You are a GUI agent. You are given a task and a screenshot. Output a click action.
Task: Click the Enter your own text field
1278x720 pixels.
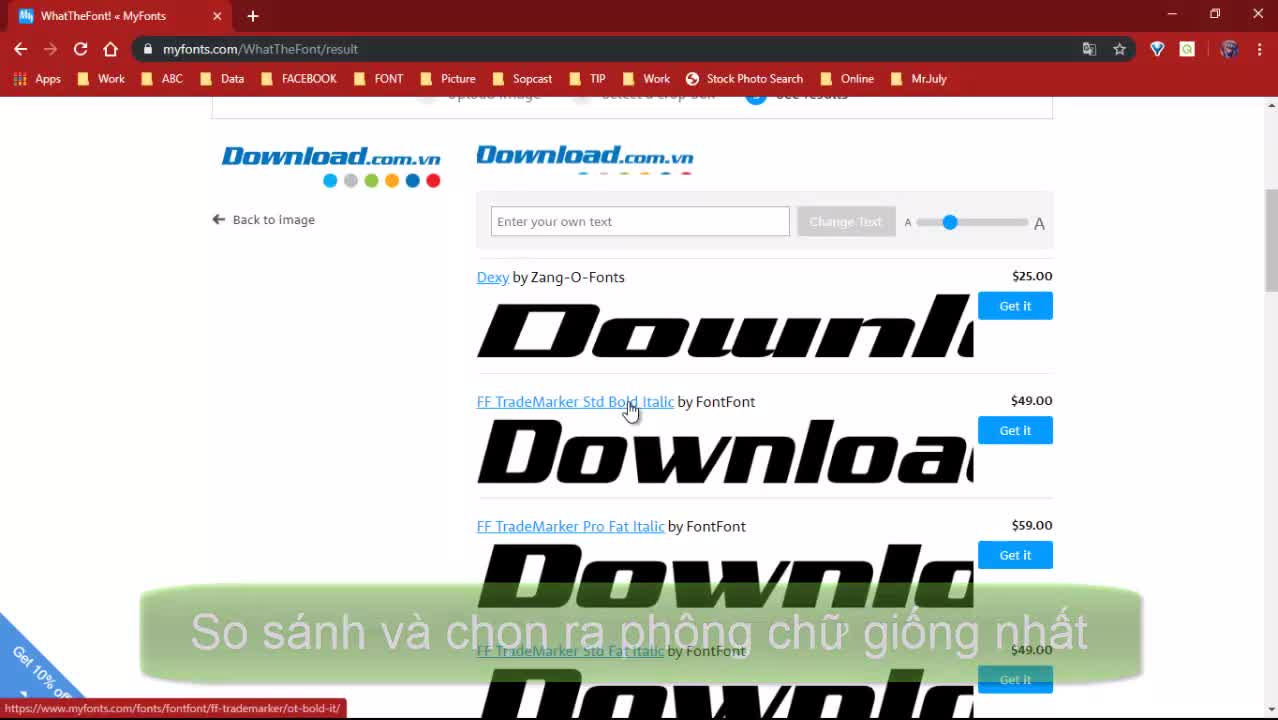pos(640,221)
